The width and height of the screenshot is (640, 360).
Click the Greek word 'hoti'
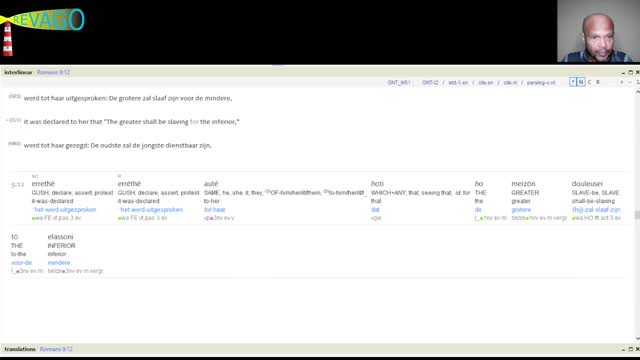[x=377, y=184]
